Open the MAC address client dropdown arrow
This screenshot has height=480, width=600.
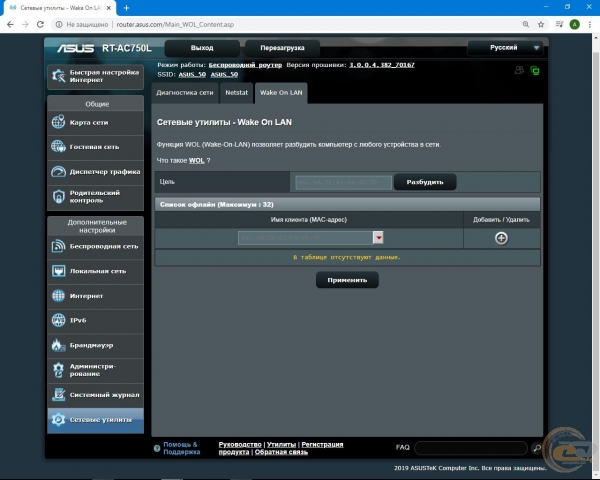pyautogui.click(x=379, y=238)
